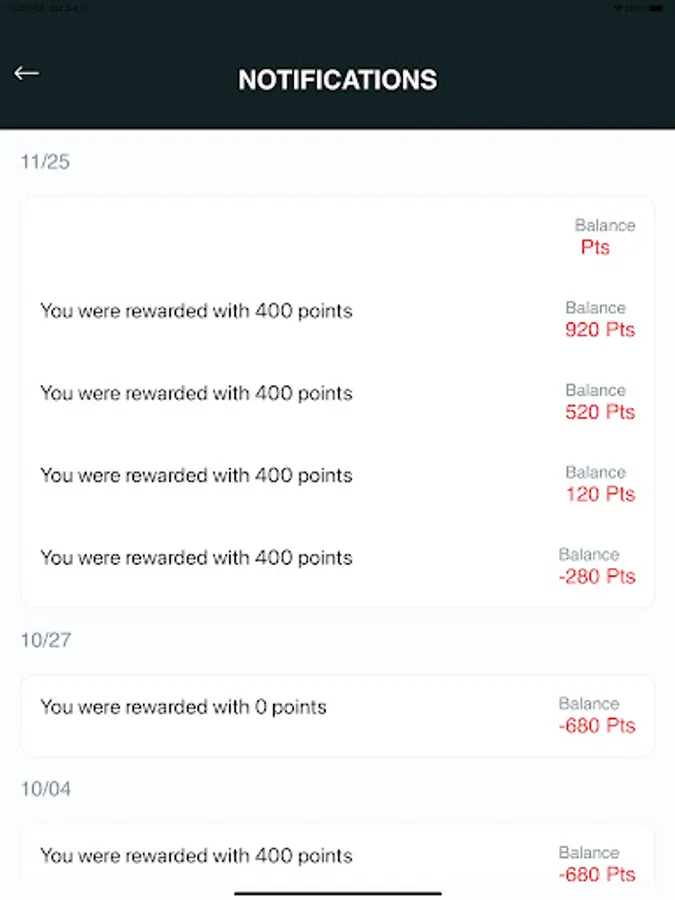Tap the -280 Pts balance value
675x900 pixels.
coord(596,576)
